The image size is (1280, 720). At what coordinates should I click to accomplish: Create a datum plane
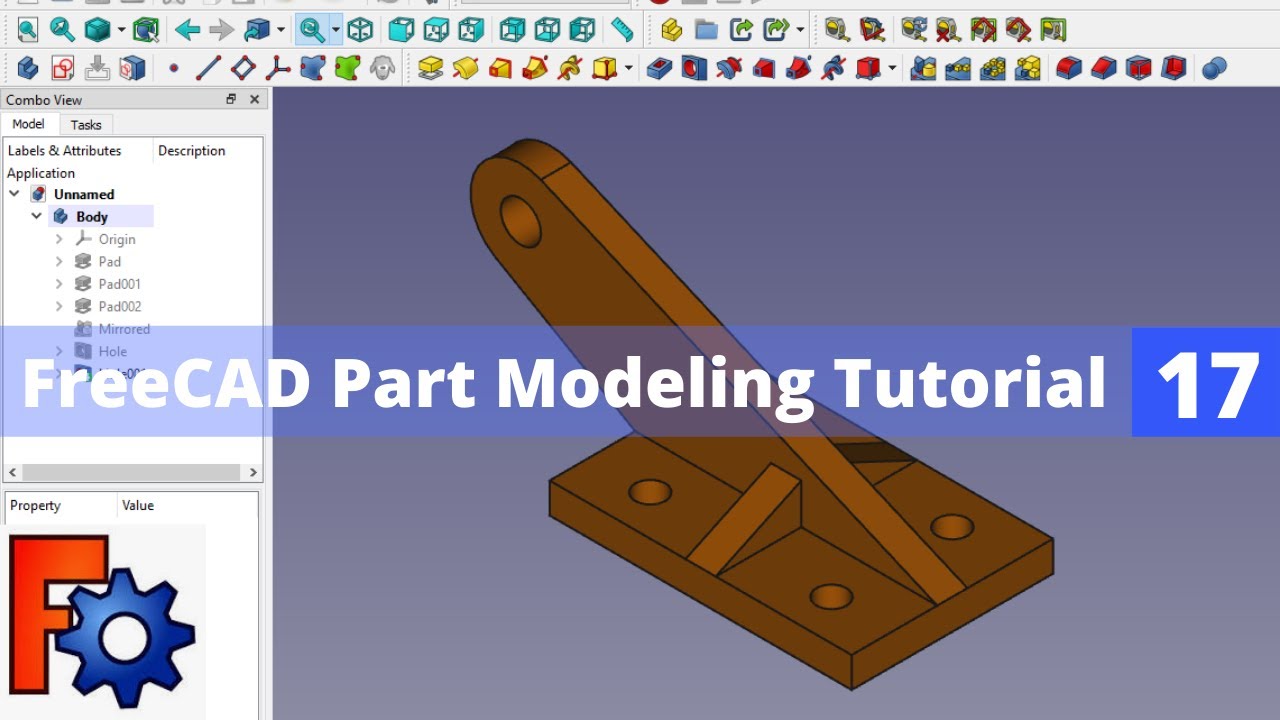coord(243,68)
